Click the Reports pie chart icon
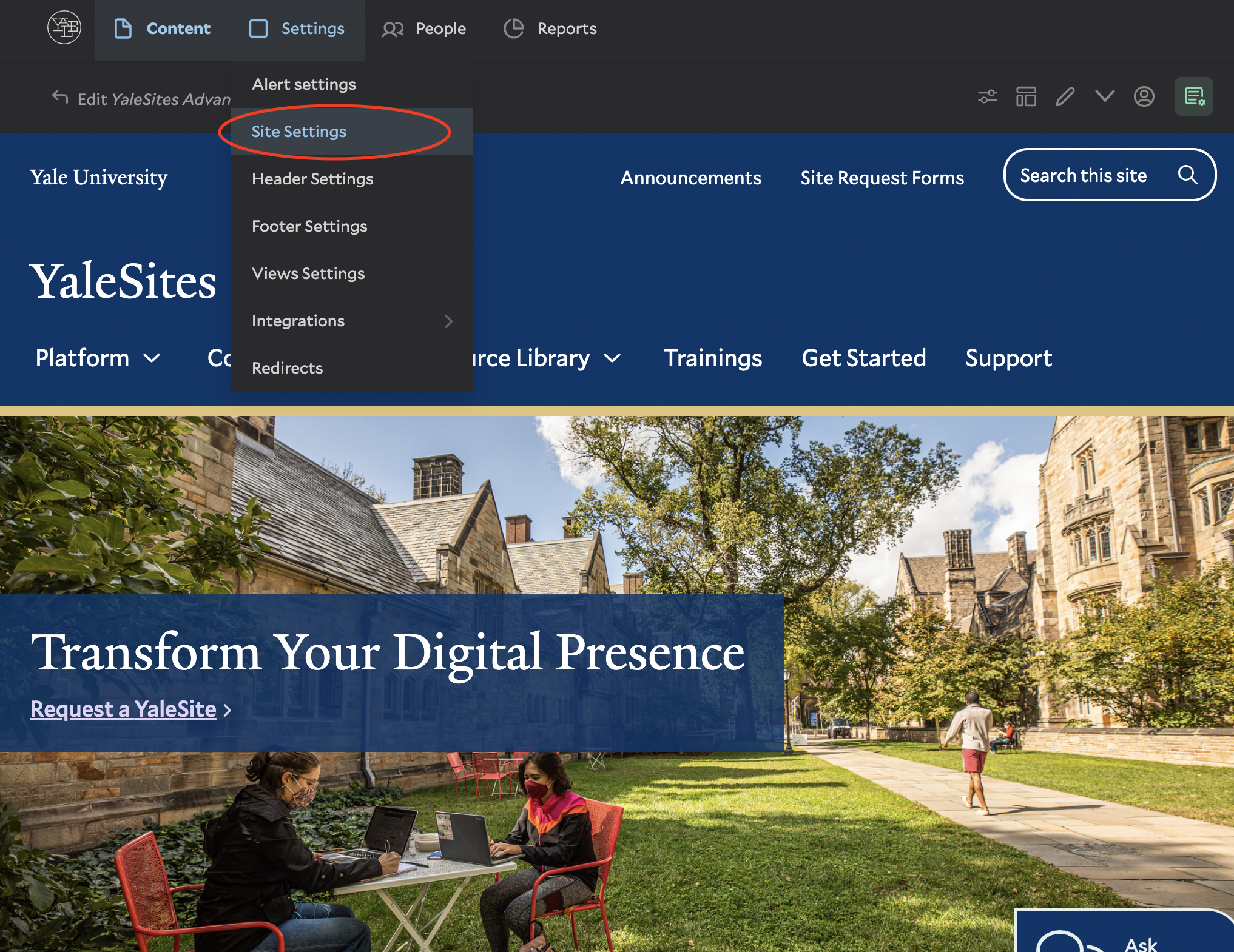The height and width of the screenshot is (952, 1234). click(513, 28)
